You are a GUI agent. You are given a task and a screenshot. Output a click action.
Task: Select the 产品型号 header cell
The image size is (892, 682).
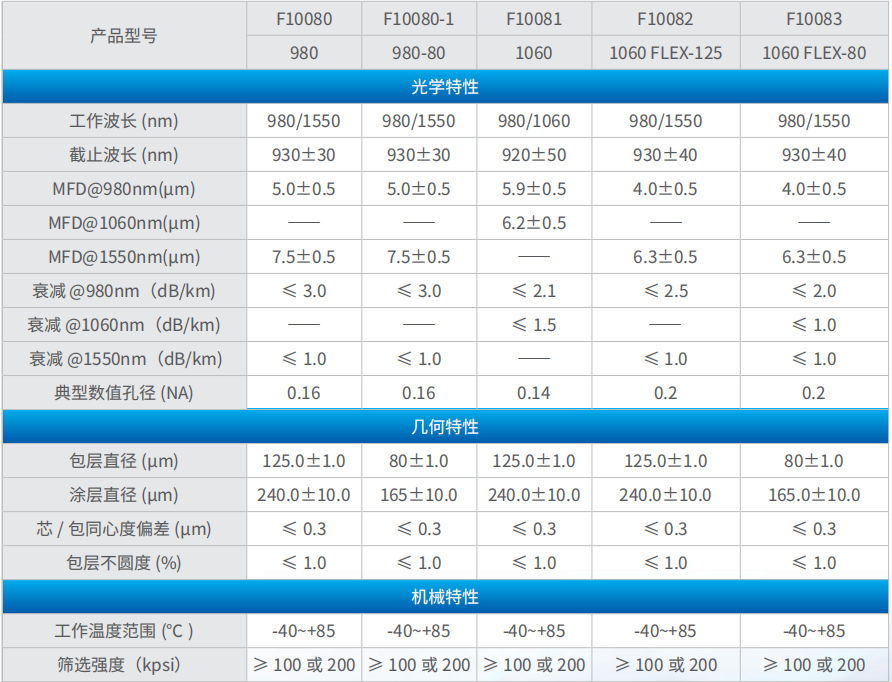tap(124, 35)
